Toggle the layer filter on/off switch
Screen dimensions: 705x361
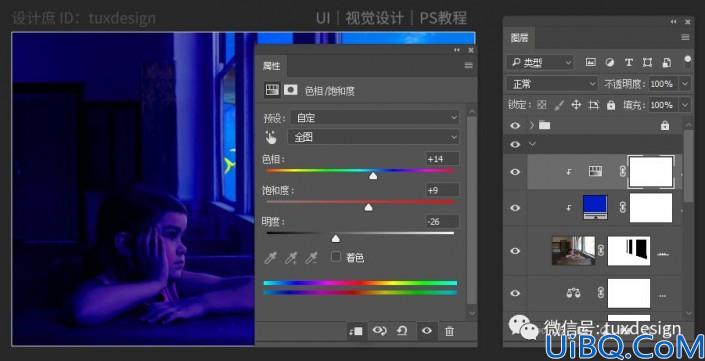(687, 62)
